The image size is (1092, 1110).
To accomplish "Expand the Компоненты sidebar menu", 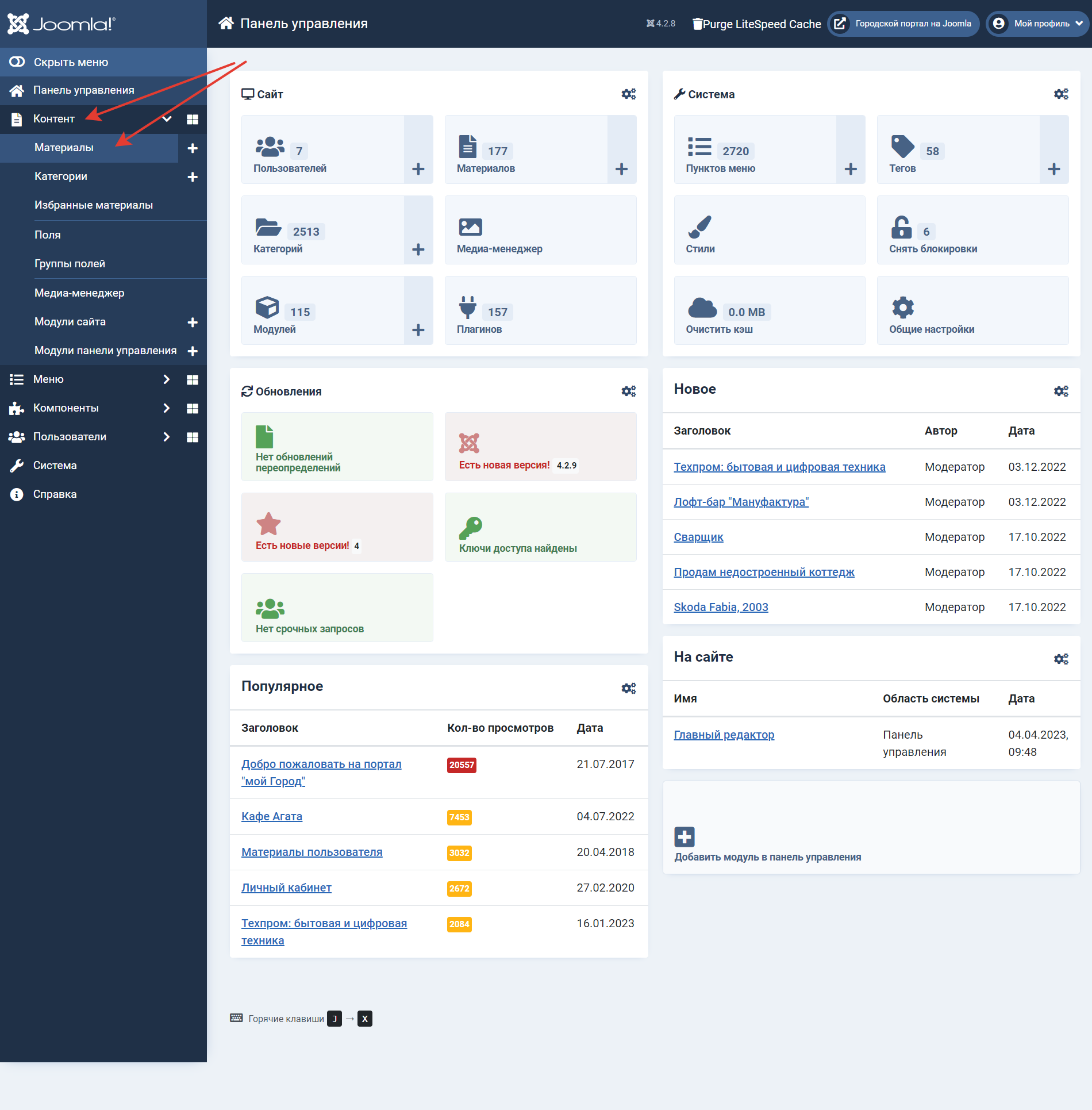I will pos(166,408).
